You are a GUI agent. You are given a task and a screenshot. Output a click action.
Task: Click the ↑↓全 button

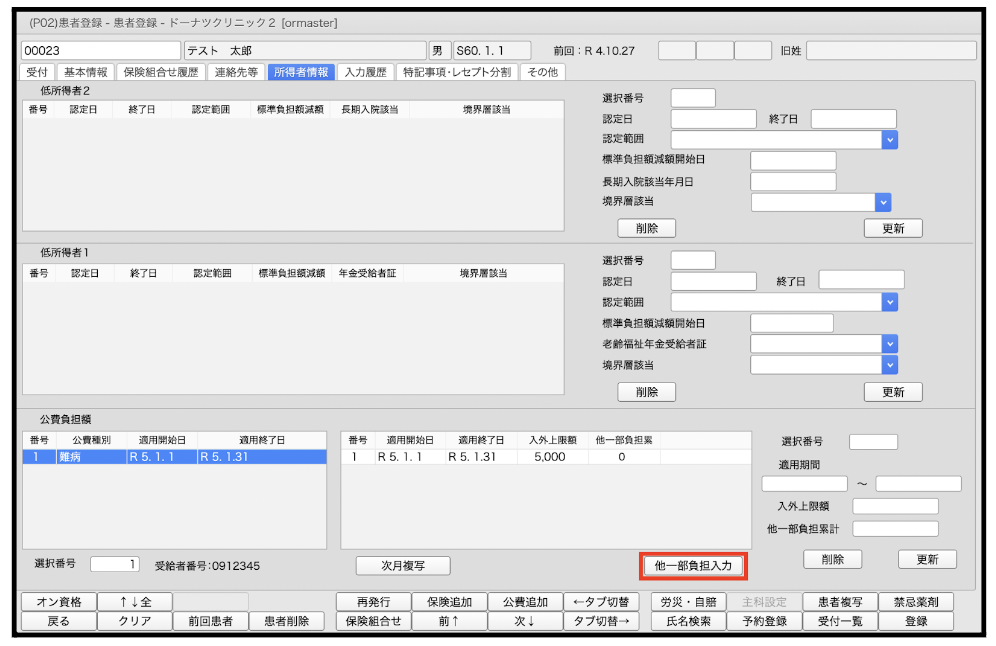[135, 602]
